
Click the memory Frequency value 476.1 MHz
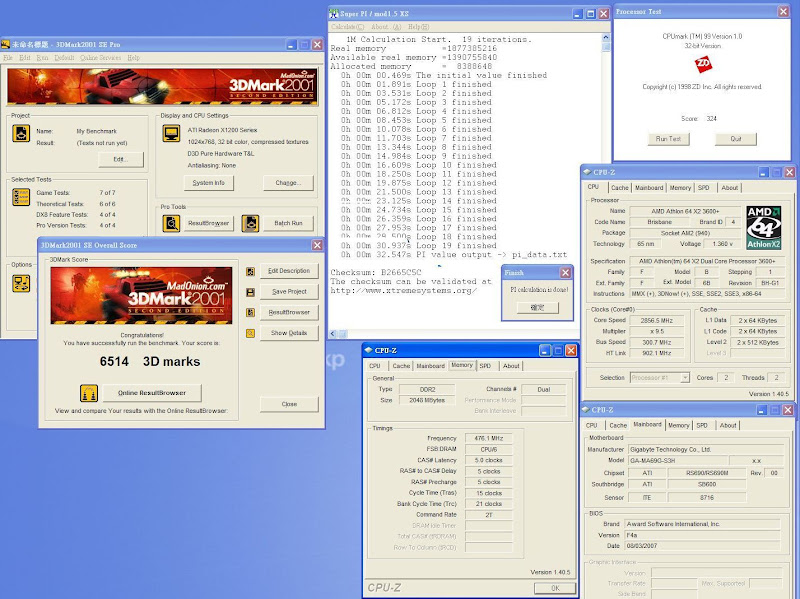coord(489,438)
